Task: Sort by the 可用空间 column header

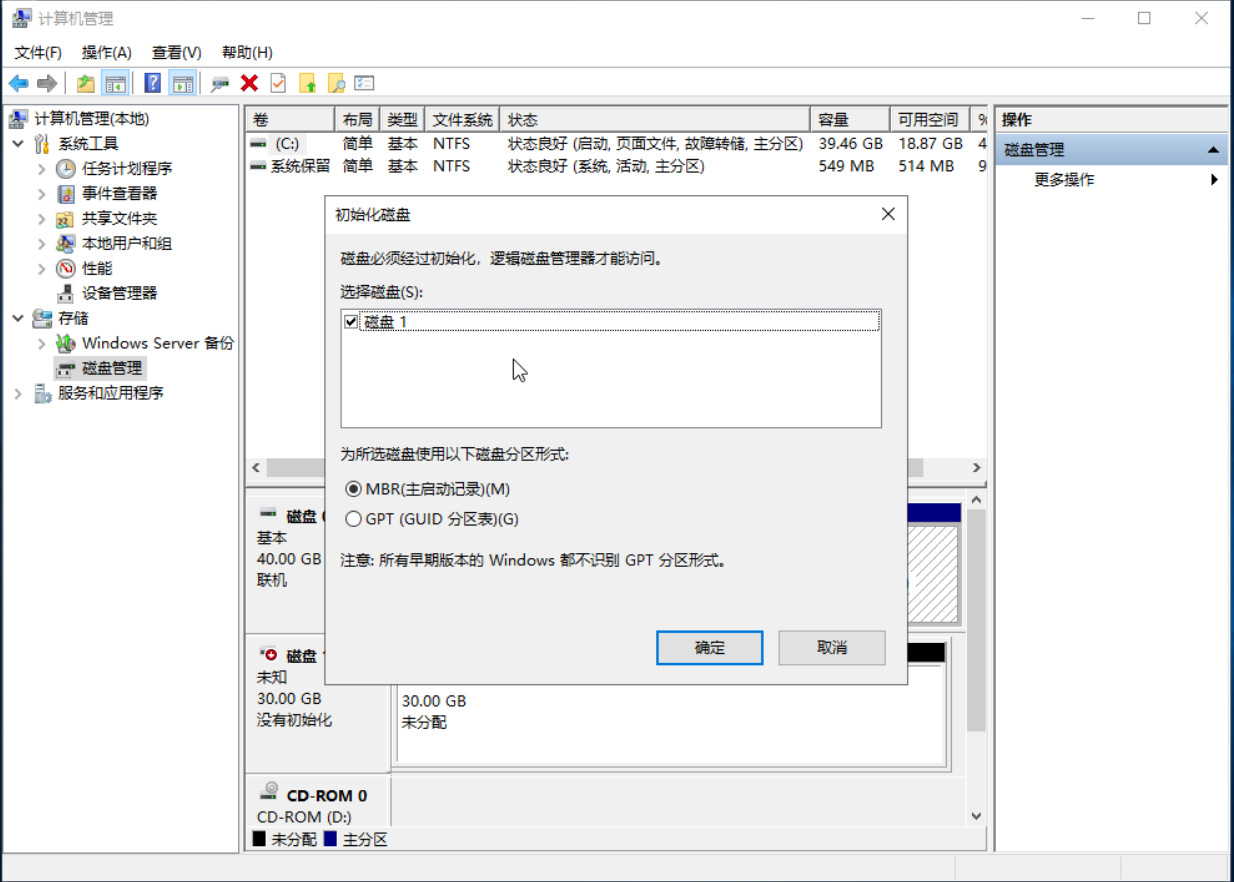Action: (x=927, y=120)
